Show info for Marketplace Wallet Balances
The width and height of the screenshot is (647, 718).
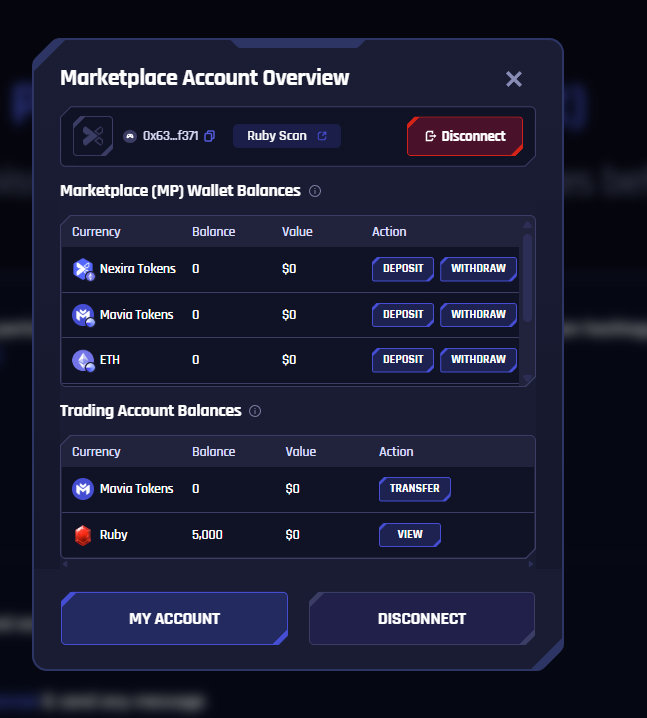click(315, 191)
